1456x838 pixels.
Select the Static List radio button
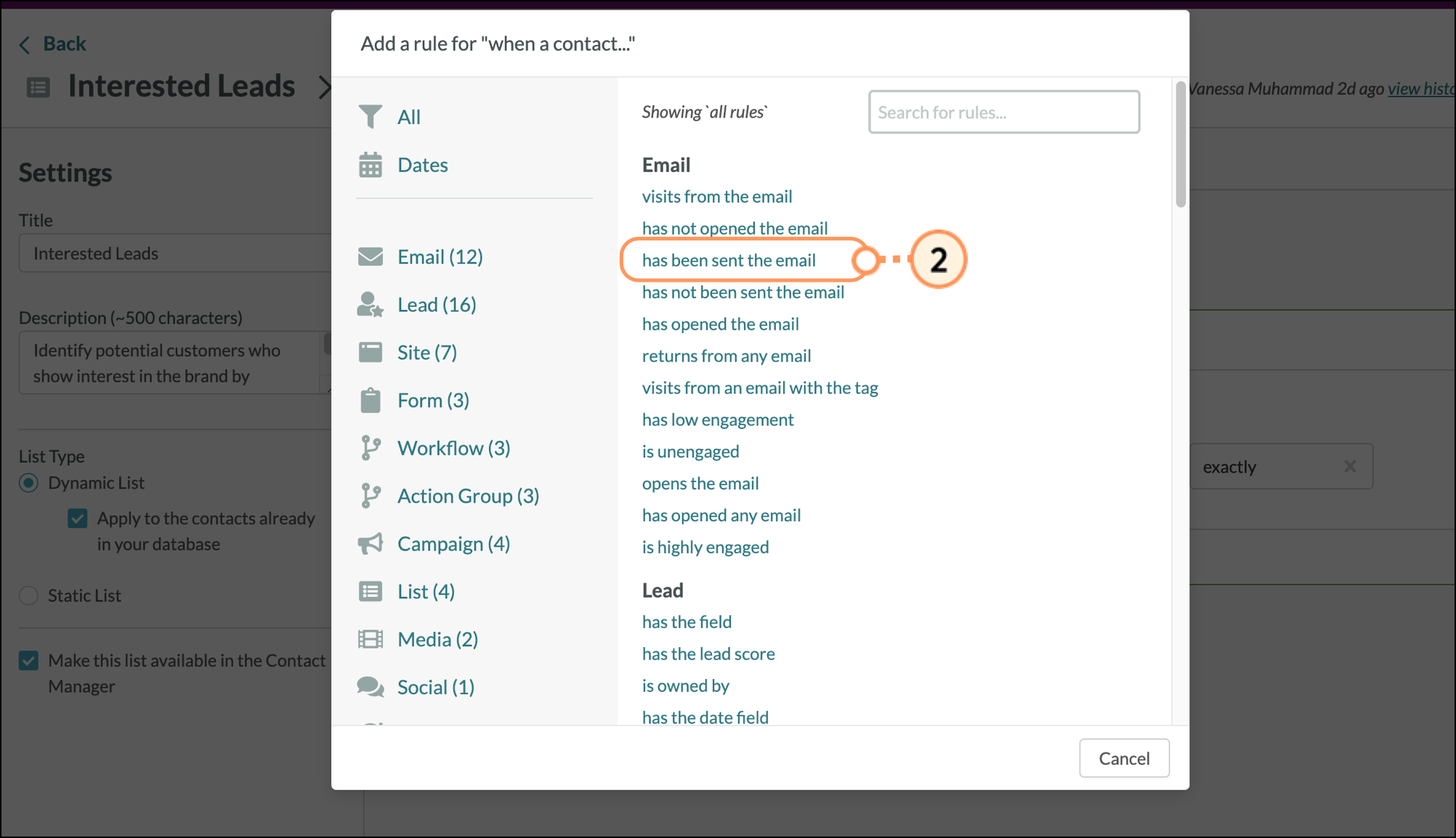[29, 595]
